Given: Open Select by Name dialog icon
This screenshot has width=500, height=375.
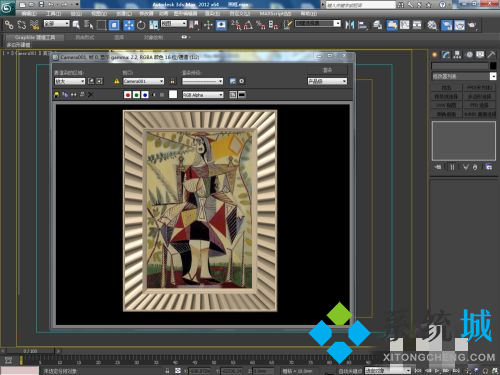Looking at the screenshot, I should [88, 25].
